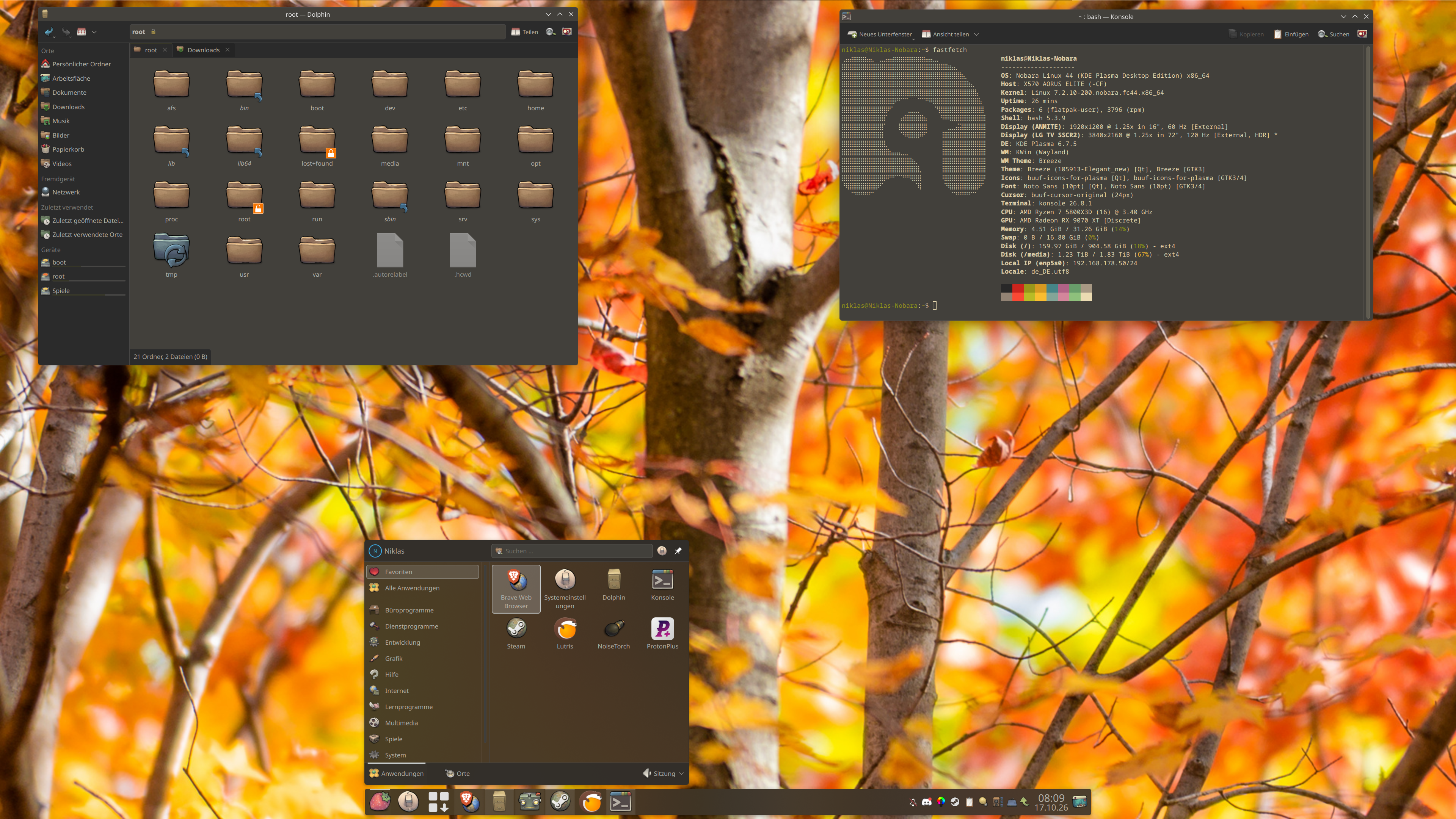Toggle Dolphin's Teilen split view
Image resolution: width=1456 pixels, height=819 pixels.
524,32
